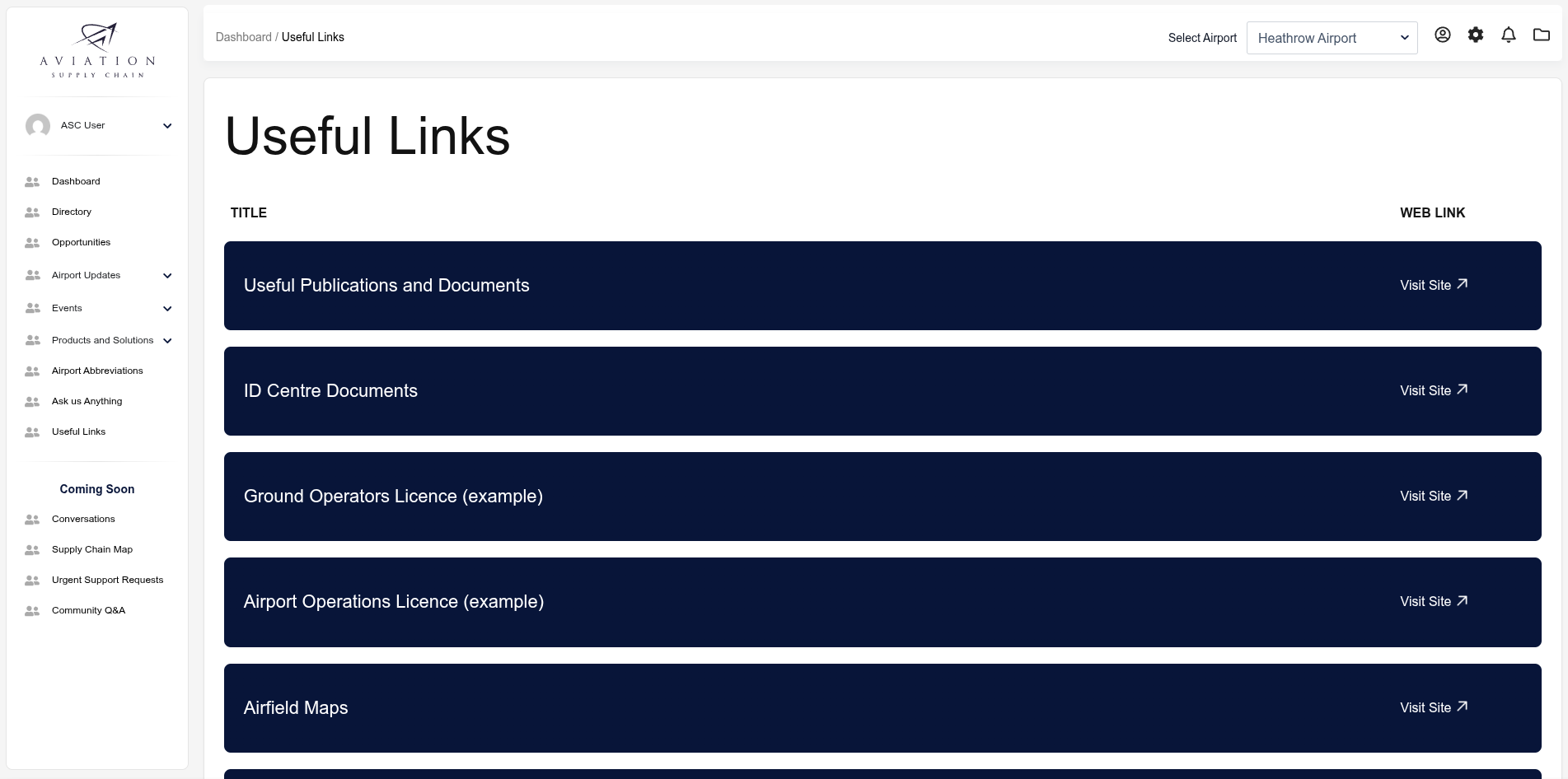Click the ASC User avatar image
The image size is (1568, 779).
point(38,125)
